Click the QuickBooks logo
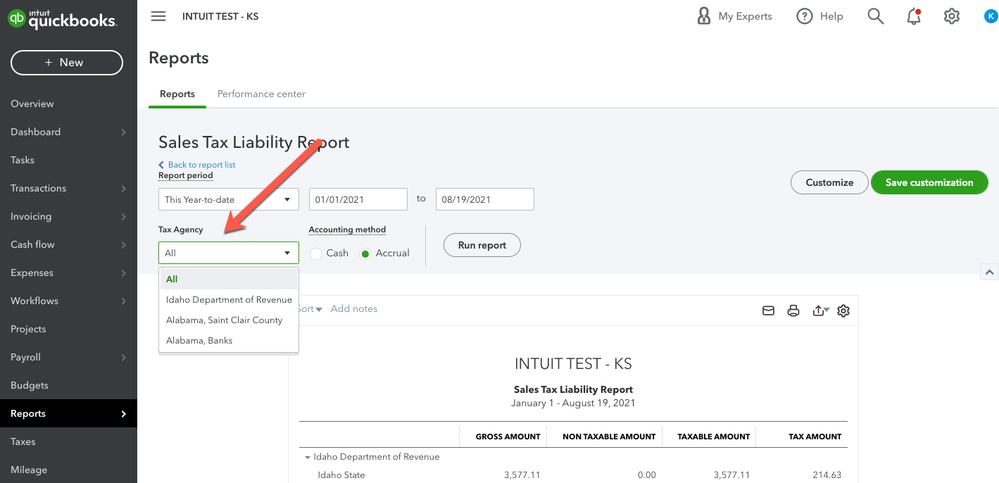This screenshot has height=483, width=999. [x=62, y=19]
